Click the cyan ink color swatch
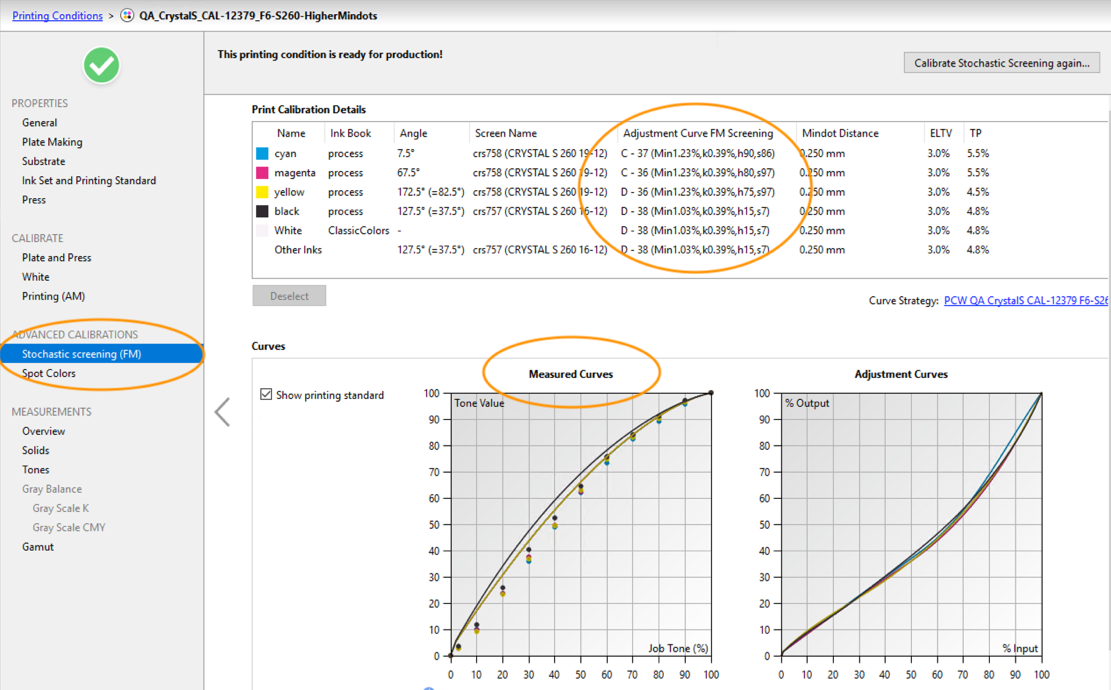 (262, 153)
